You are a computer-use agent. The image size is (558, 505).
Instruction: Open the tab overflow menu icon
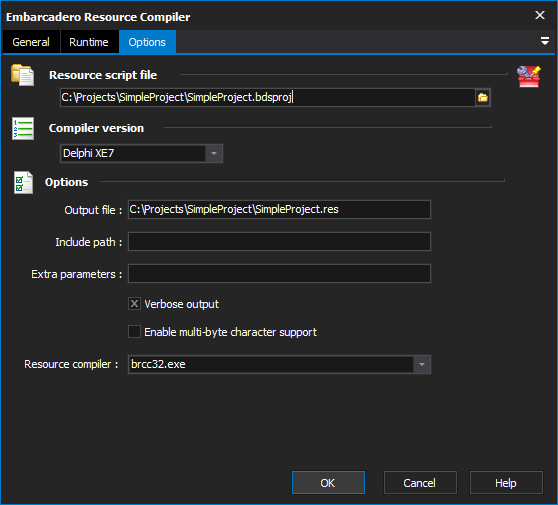click(x=544, y=41)
